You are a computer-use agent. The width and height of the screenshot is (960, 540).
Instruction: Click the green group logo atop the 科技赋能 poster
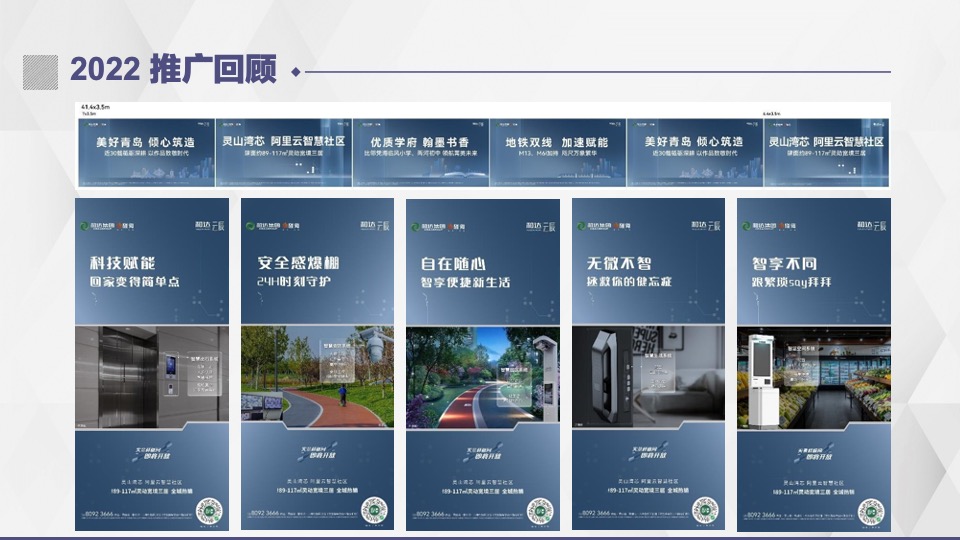84,226
